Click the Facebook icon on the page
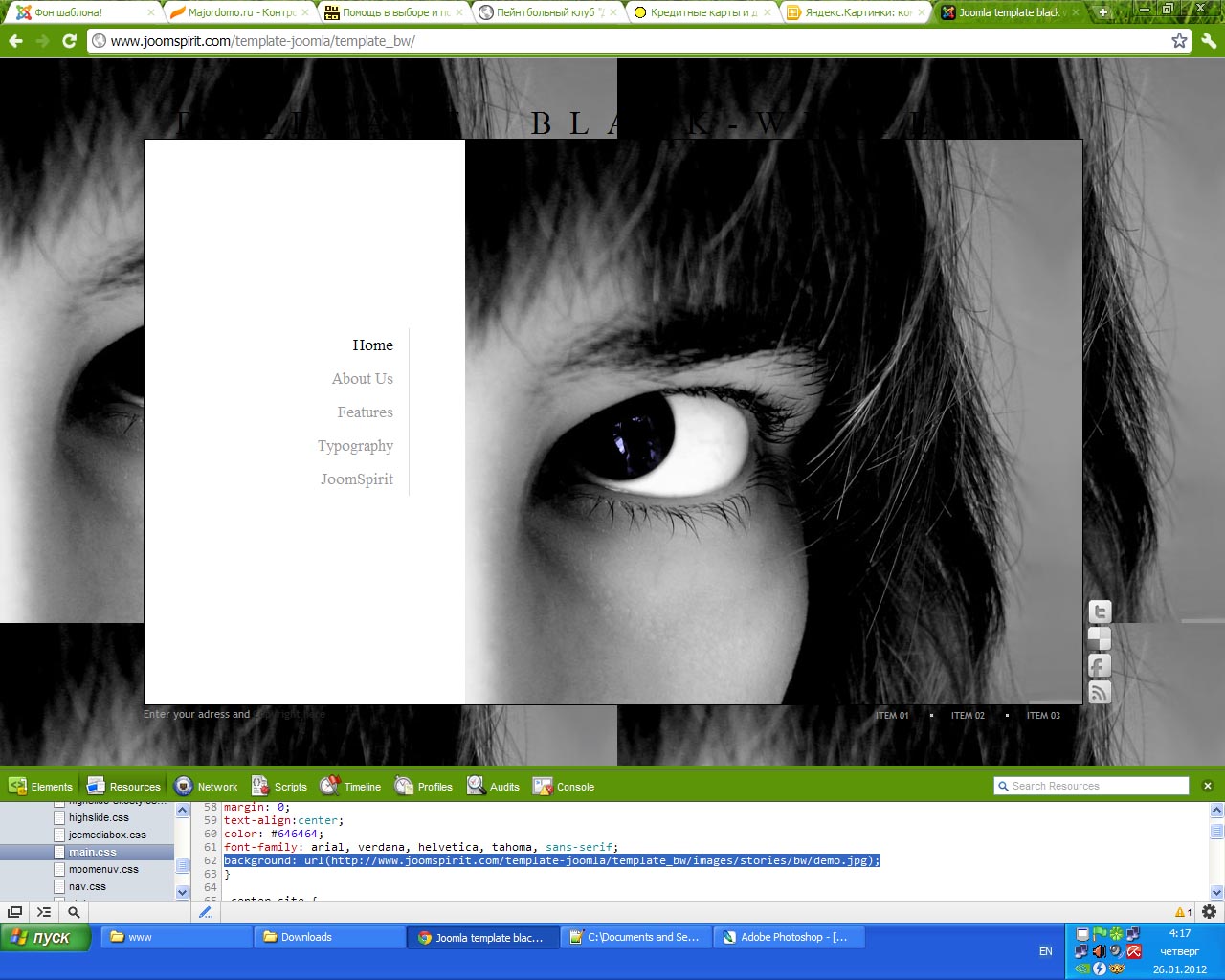1225x980 pixels. (x=1100, y=665)
